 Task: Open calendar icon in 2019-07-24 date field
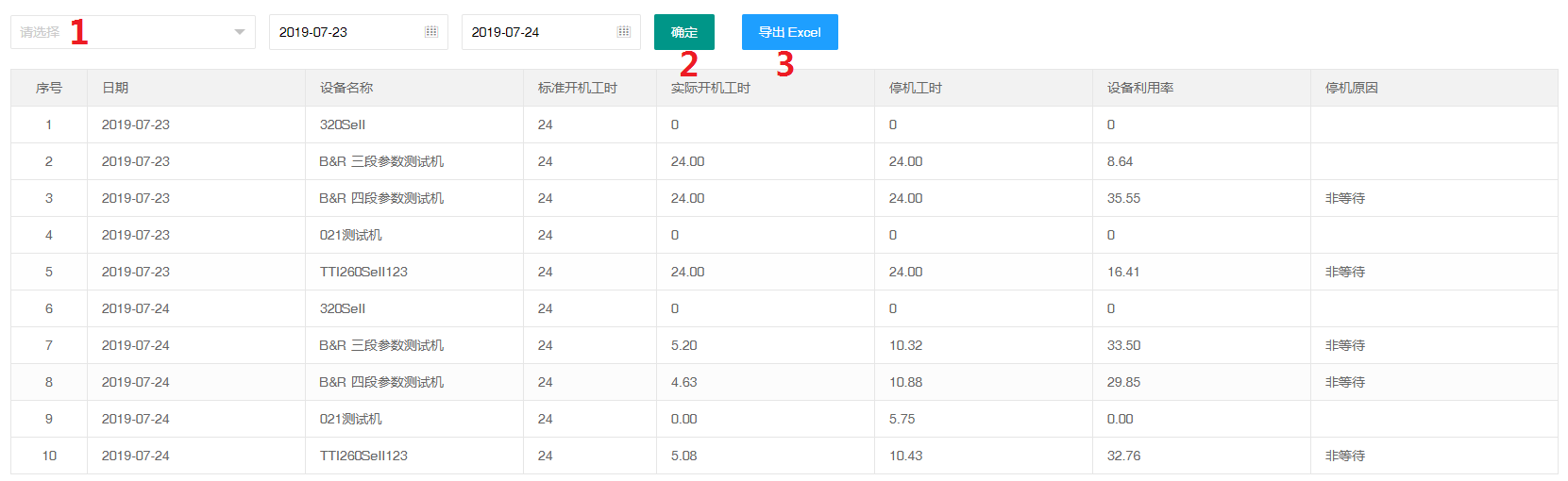point(624,32)
